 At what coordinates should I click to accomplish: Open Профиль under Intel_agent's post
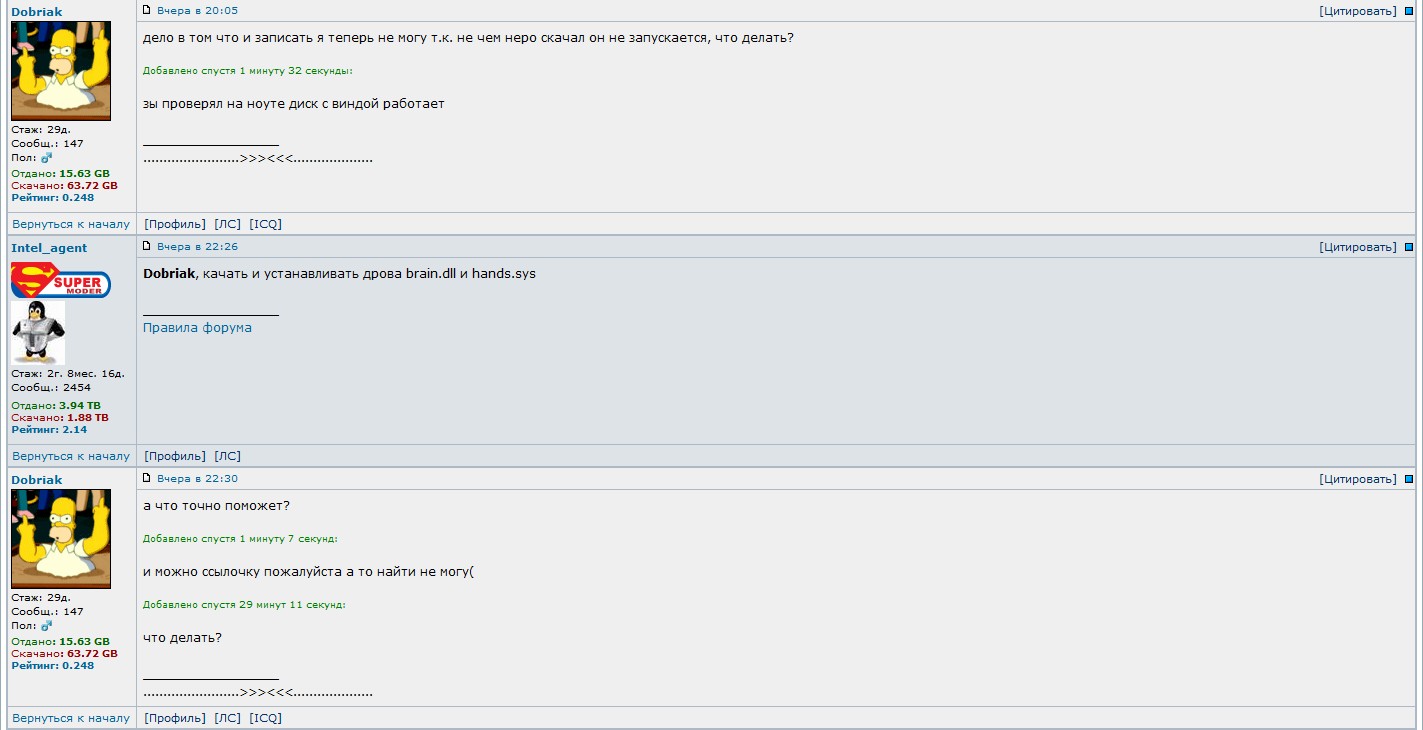pyautogui.click(x=175, y=456)
